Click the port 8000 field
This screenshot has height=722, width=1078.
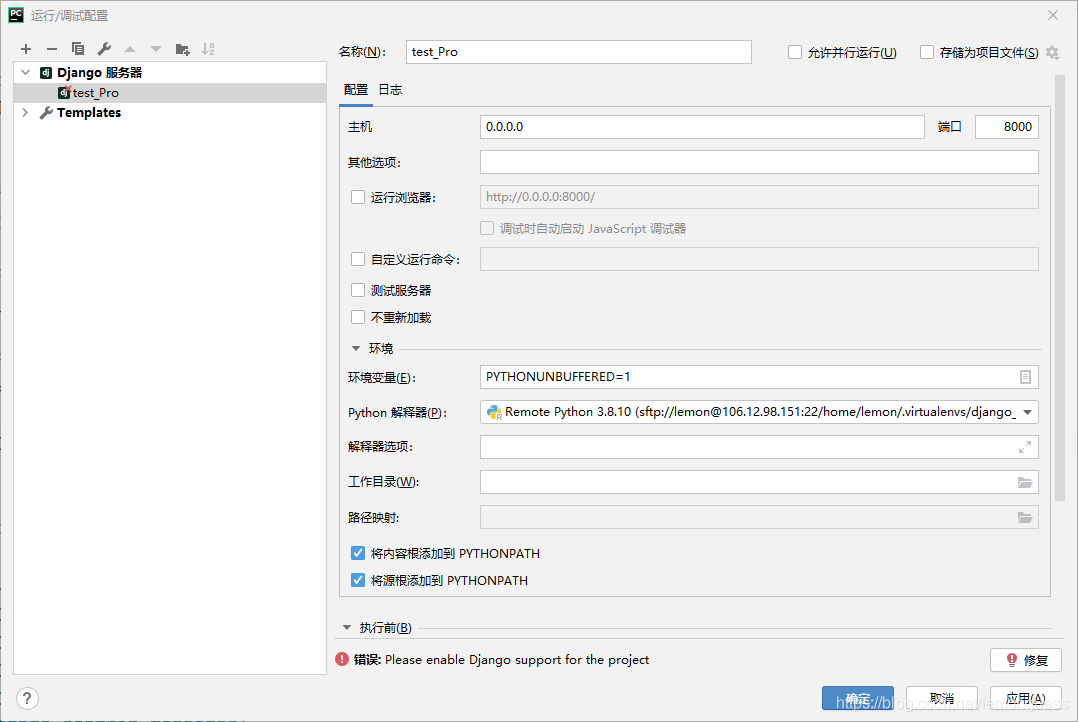pyautogui.click(x=1006, y=127)
